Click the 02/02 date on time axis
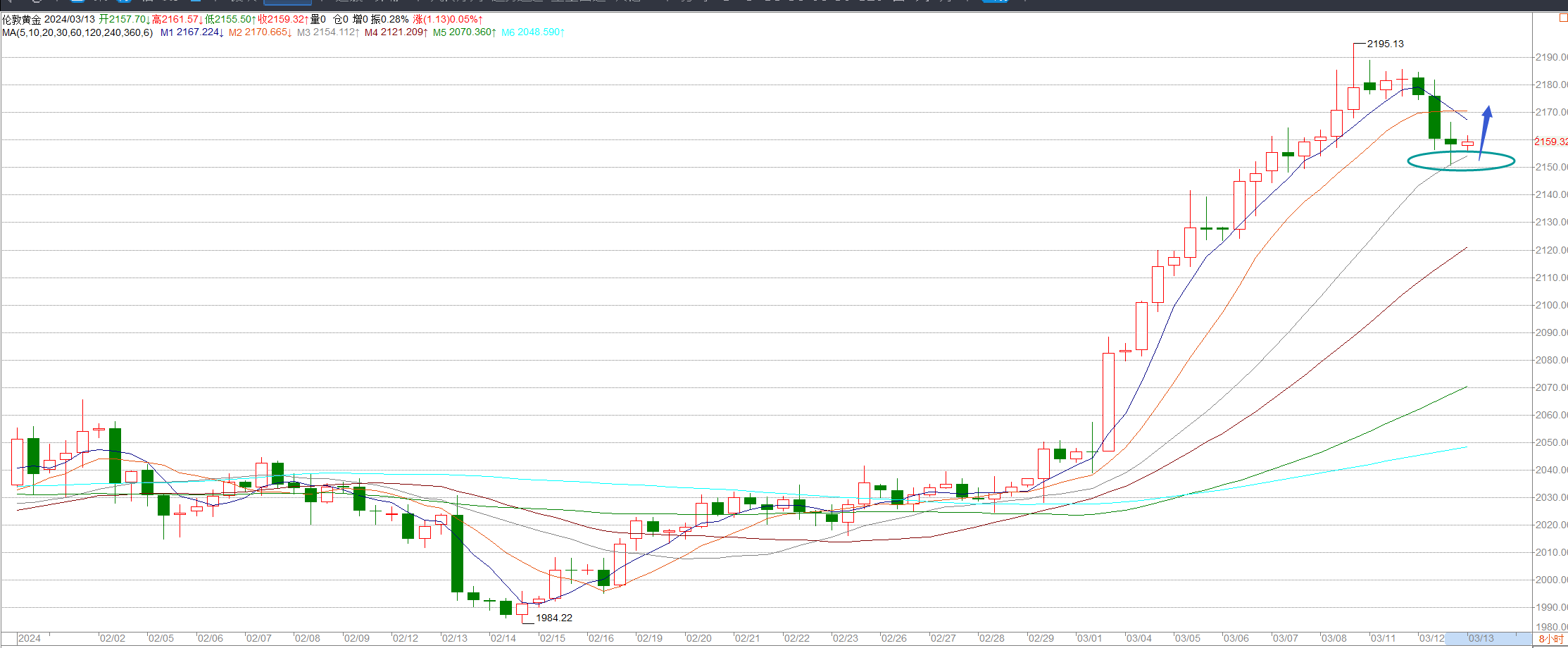The width and height of the screenshot is (1568, 648). pos(112,638)
